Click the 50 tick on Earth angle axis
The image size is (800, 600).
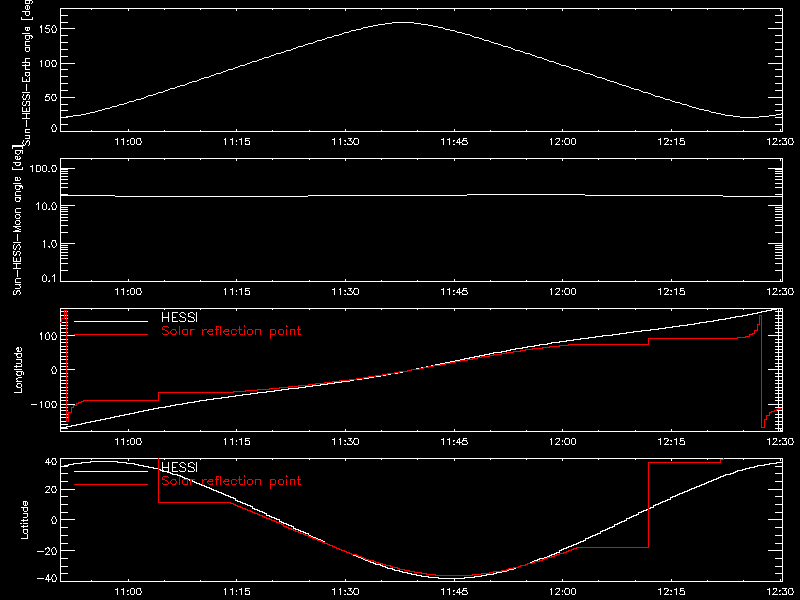51,97
